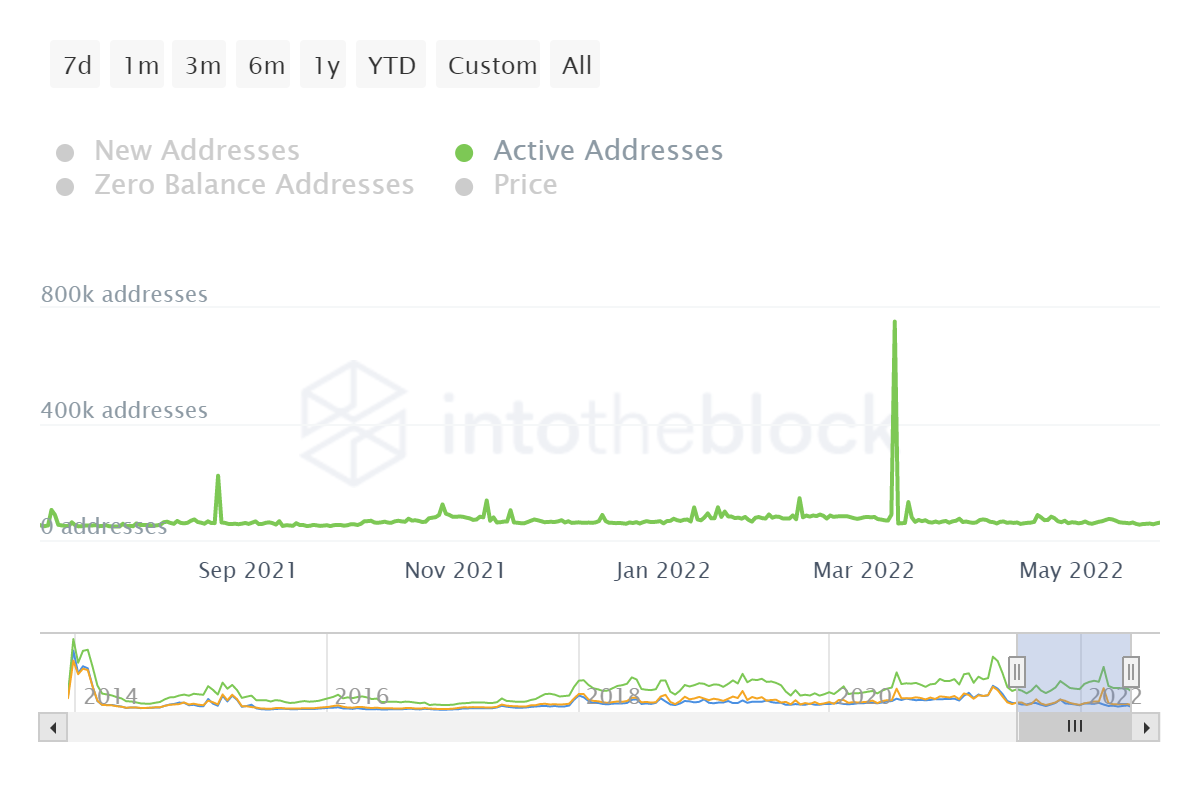Show the 1y time range
This screenshot has width=1200, height=800.
click(324, 66)
